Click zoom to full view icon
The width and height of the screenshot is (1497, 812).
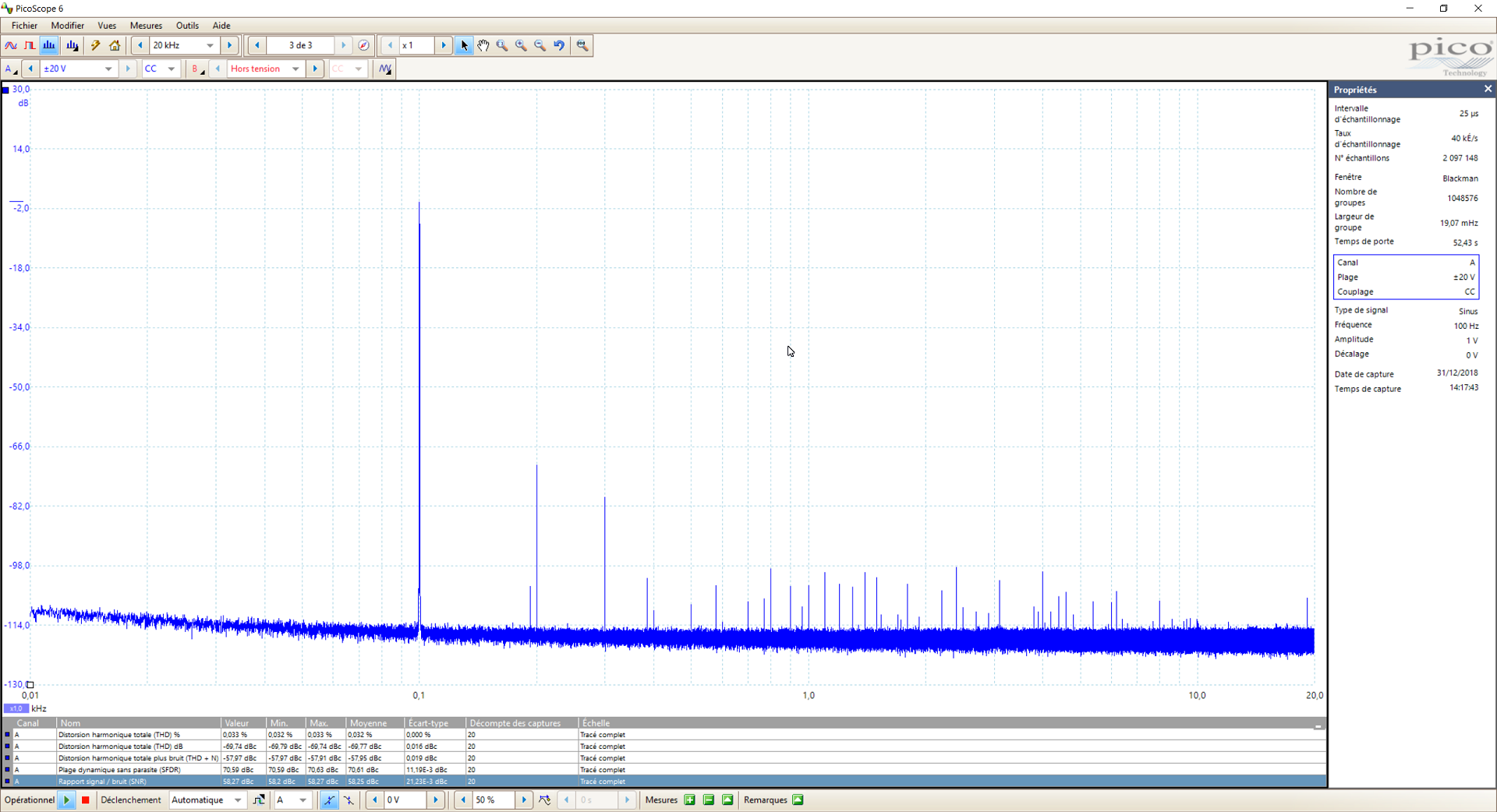click(x=582, y=45)
